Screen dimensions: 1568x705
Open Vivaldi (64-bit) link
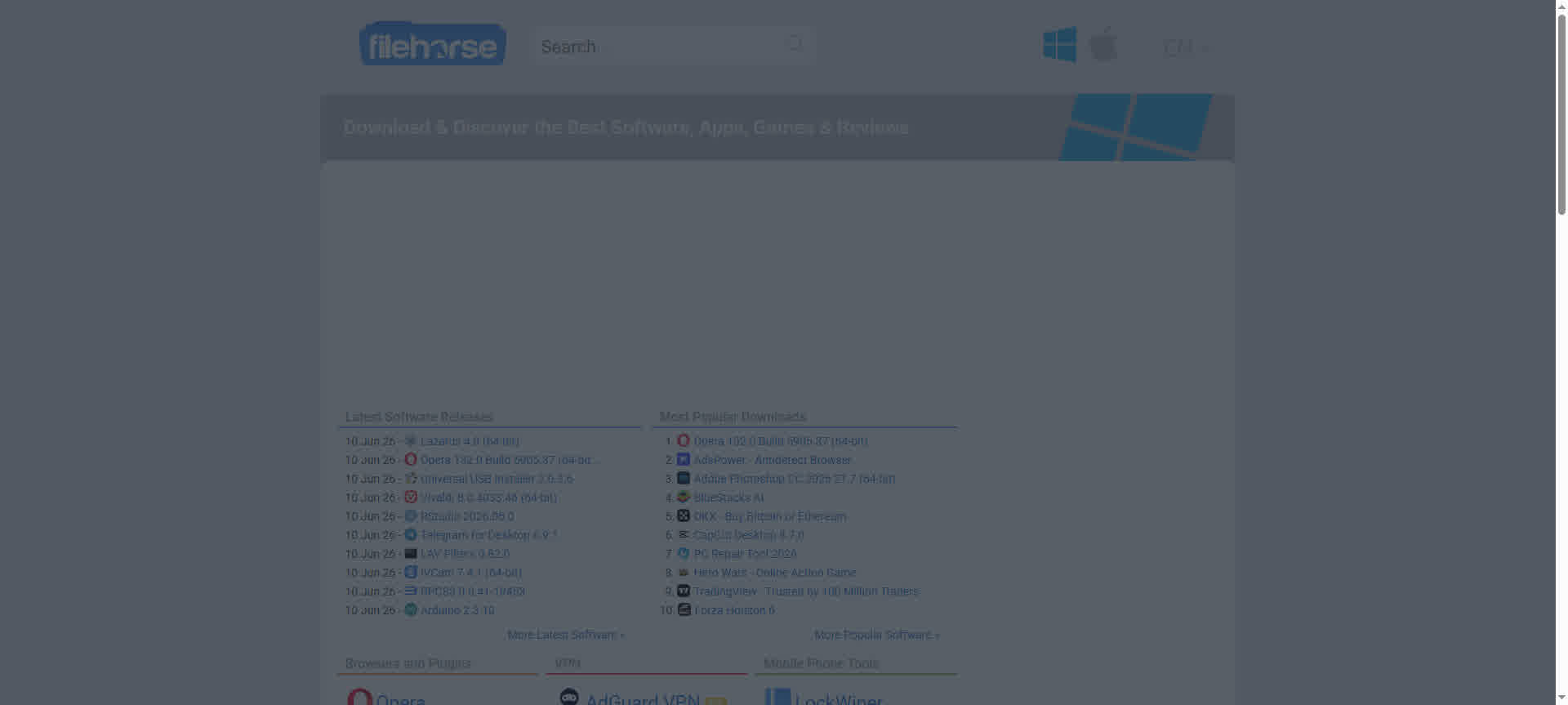click(488, 498)
